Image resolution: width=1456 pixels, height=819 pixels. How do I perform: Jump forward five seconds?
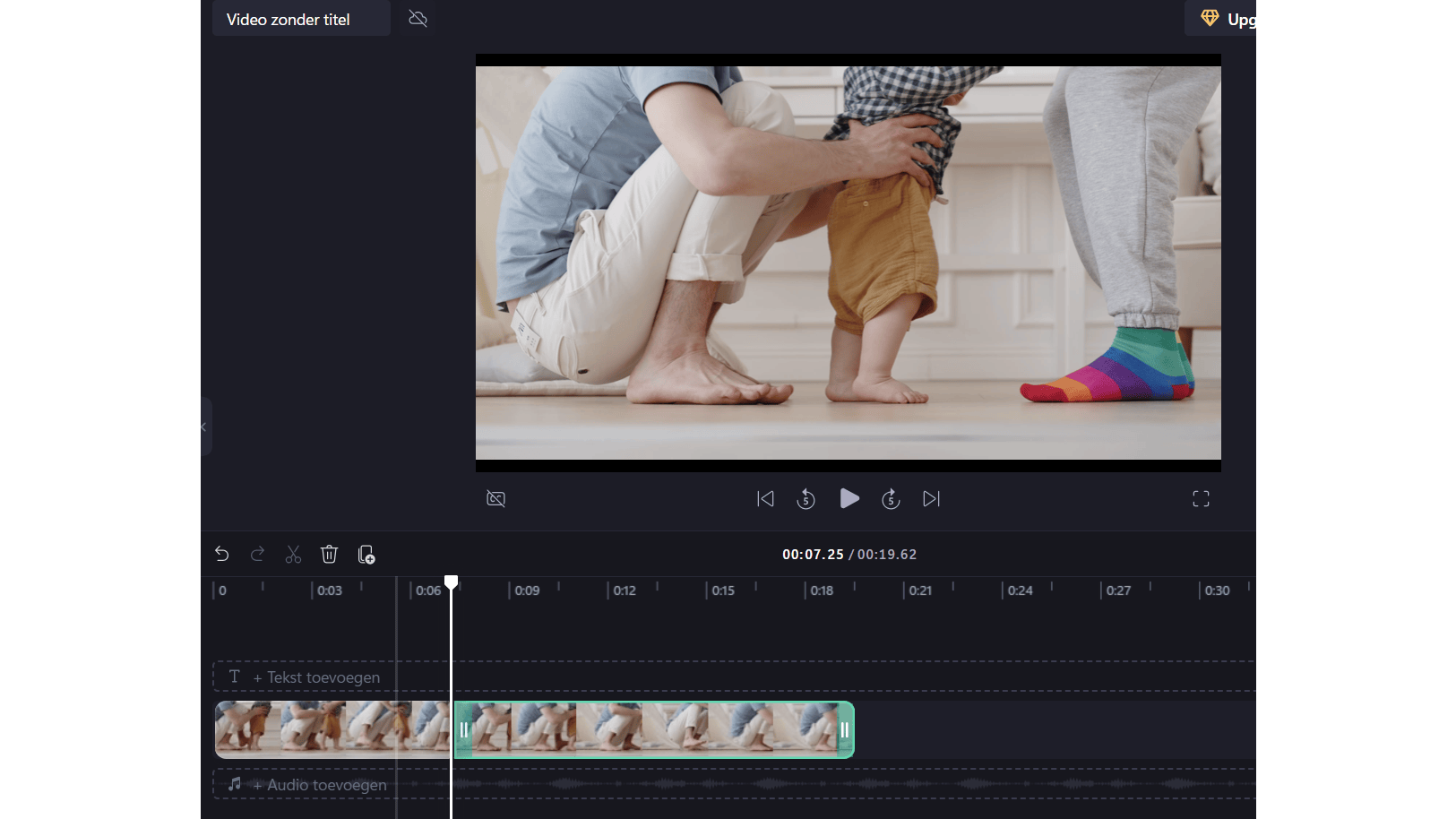(891, 499)
